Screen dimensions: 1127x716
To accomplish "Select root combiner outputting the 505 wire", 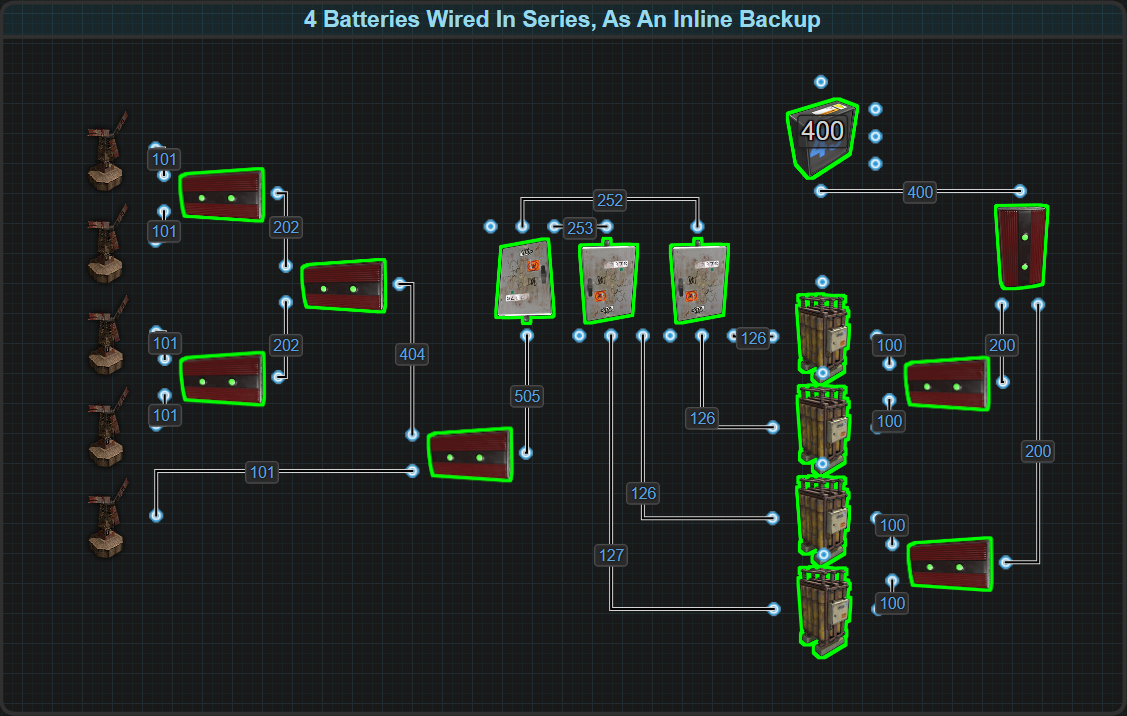I will pos(470,454).
